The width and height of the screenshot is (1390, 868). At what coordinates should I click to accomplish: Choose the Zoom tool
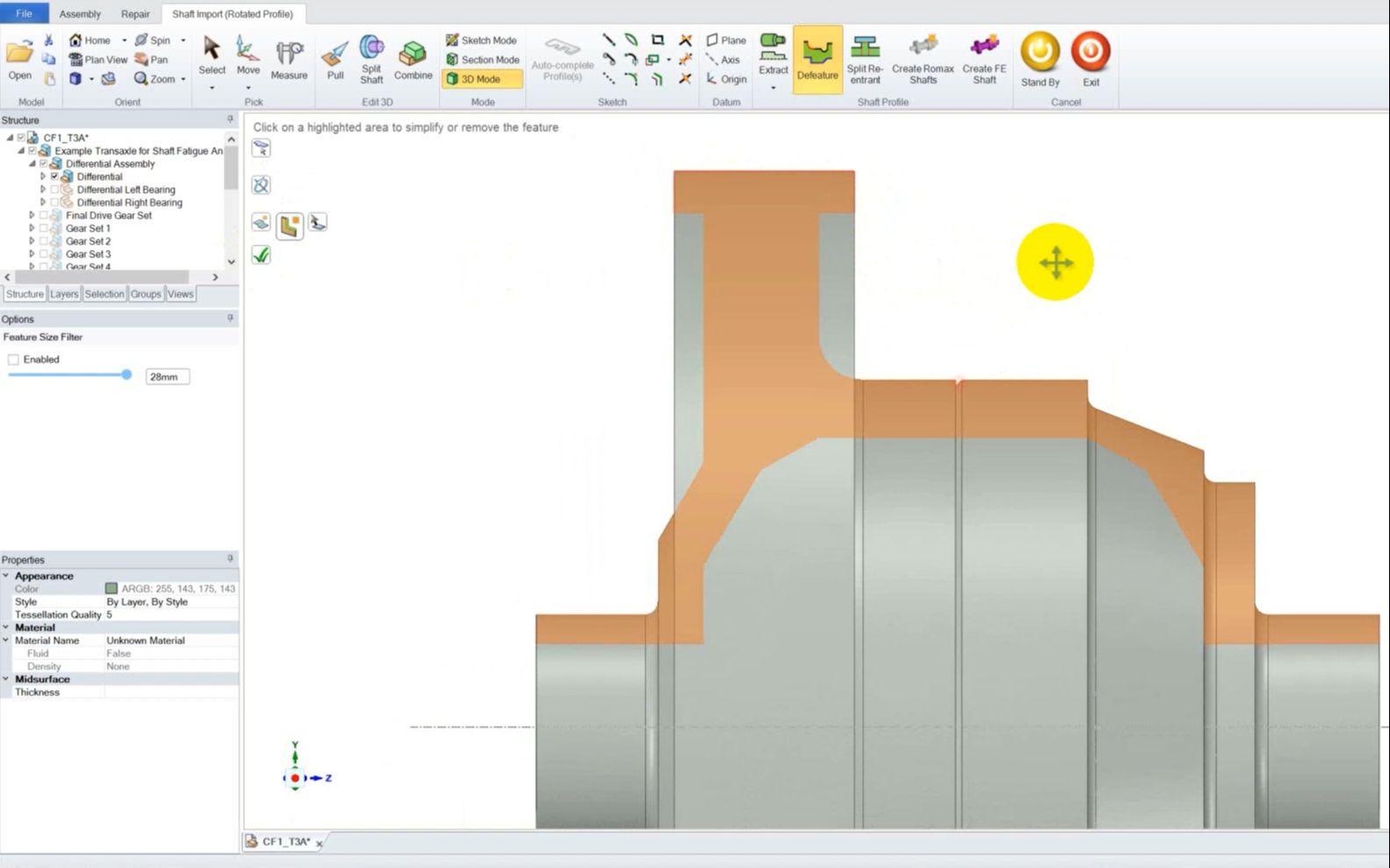pos(155,79)
